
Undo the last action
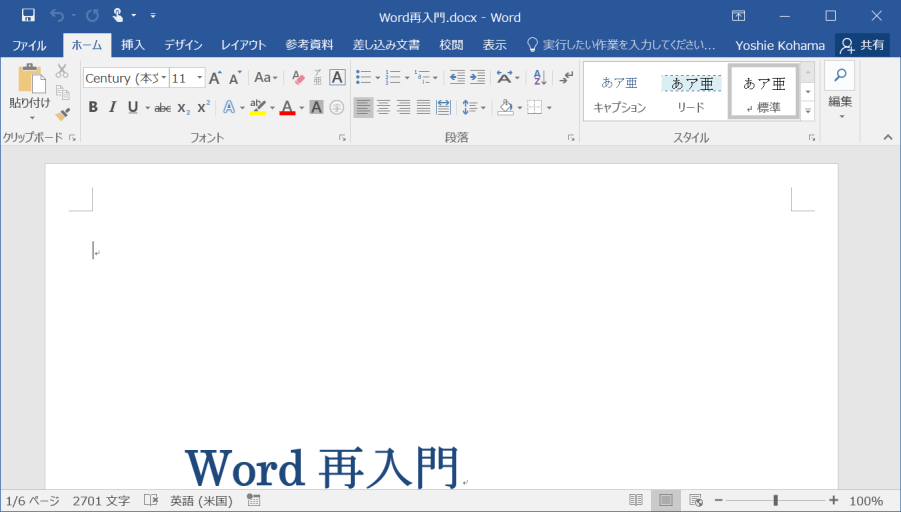(x=57, y=16)
